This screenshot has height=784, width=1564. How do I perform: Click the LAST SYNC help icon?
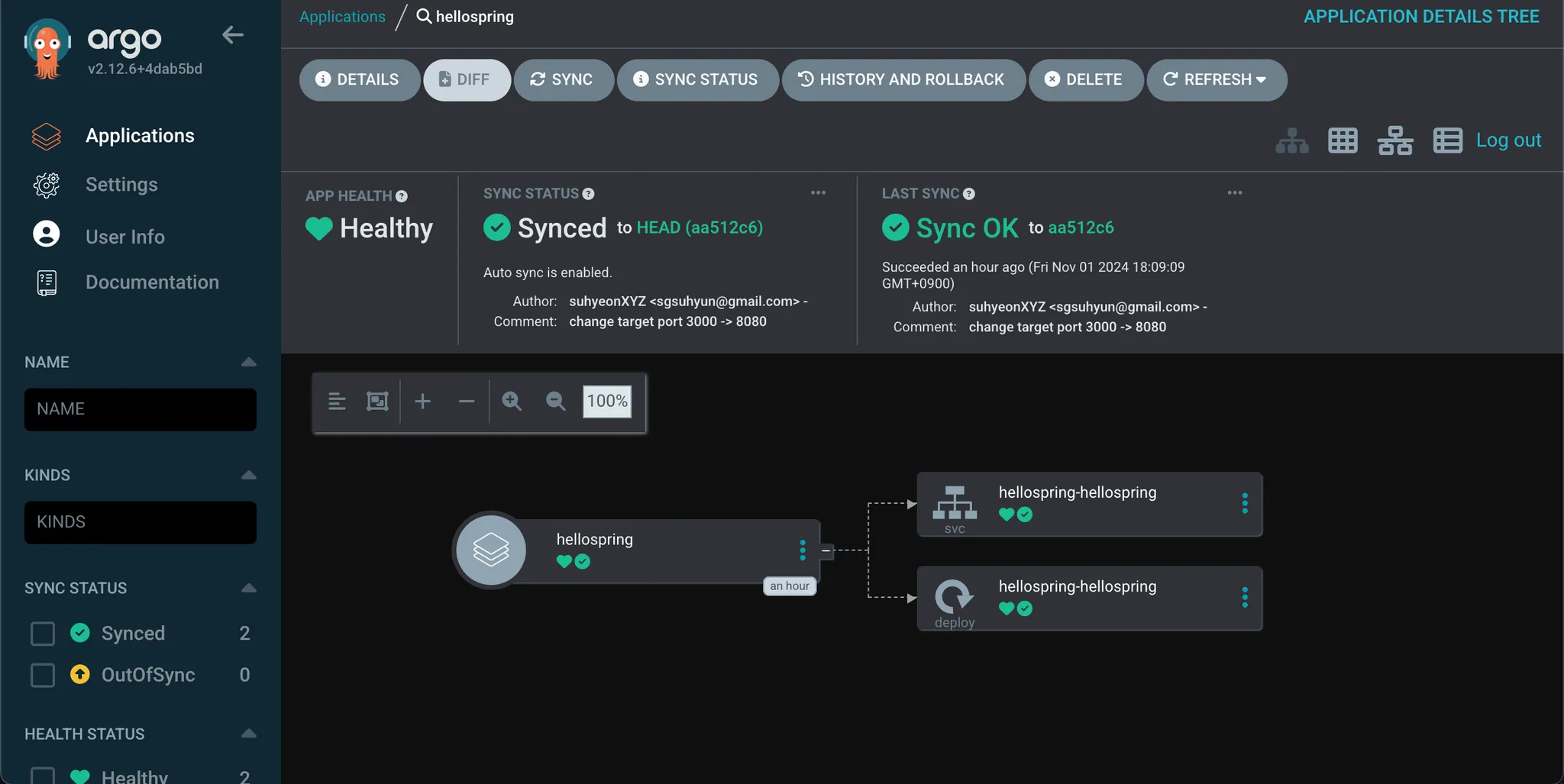[x=969, y=194]
